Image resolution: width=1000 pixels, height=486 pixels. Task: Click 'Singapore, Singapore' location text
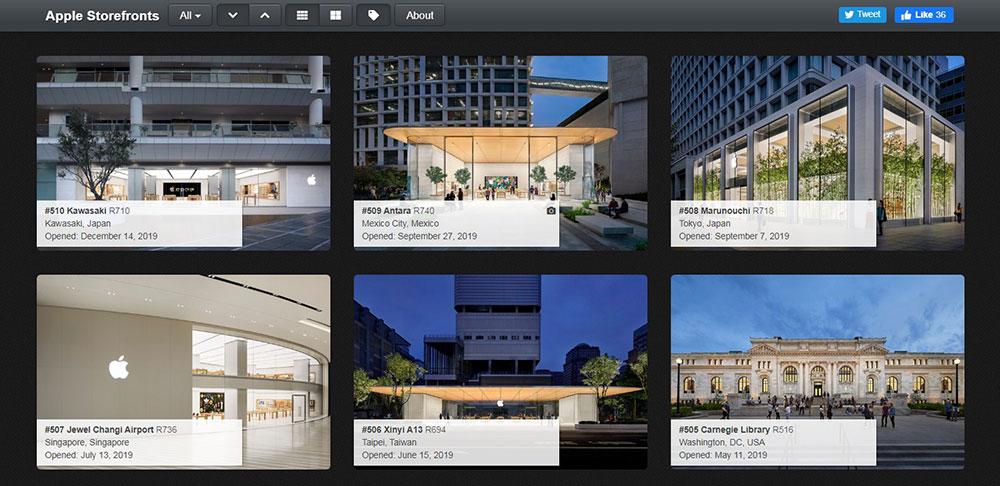(x=87, y=443)
